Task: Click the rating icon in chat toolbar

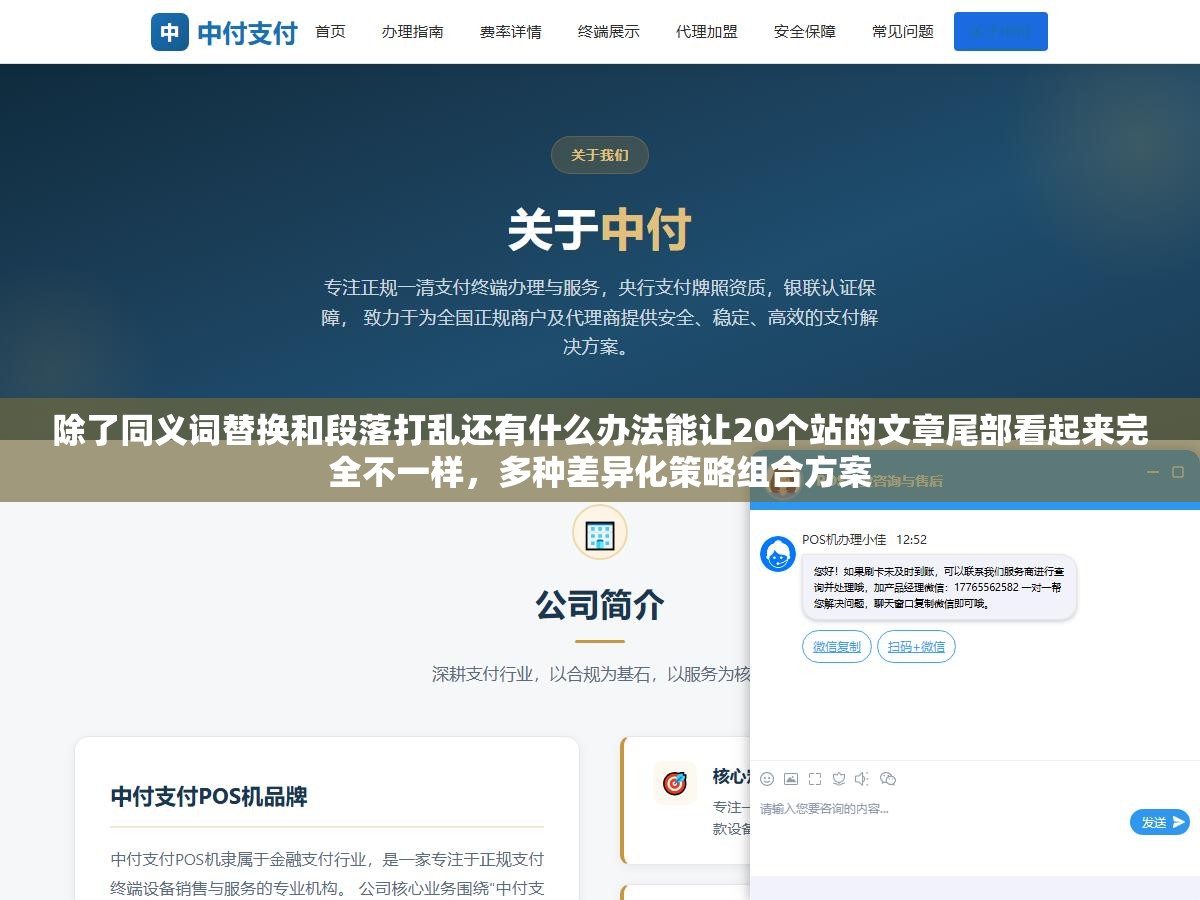Action: pyautogui.click(x=839, y=779)
